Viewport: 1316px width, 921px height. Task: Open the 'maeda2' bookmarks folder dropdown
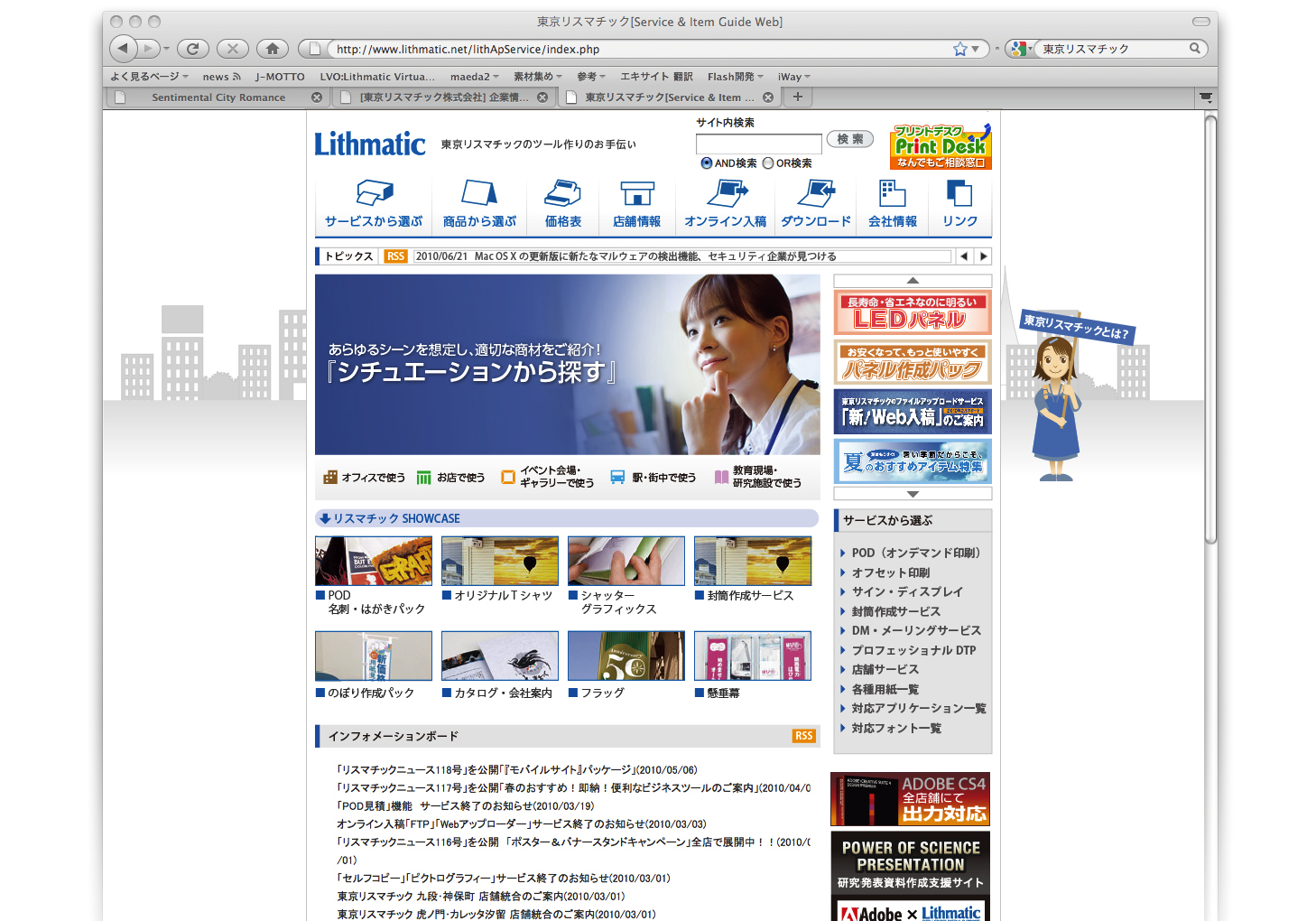point(475,77)
